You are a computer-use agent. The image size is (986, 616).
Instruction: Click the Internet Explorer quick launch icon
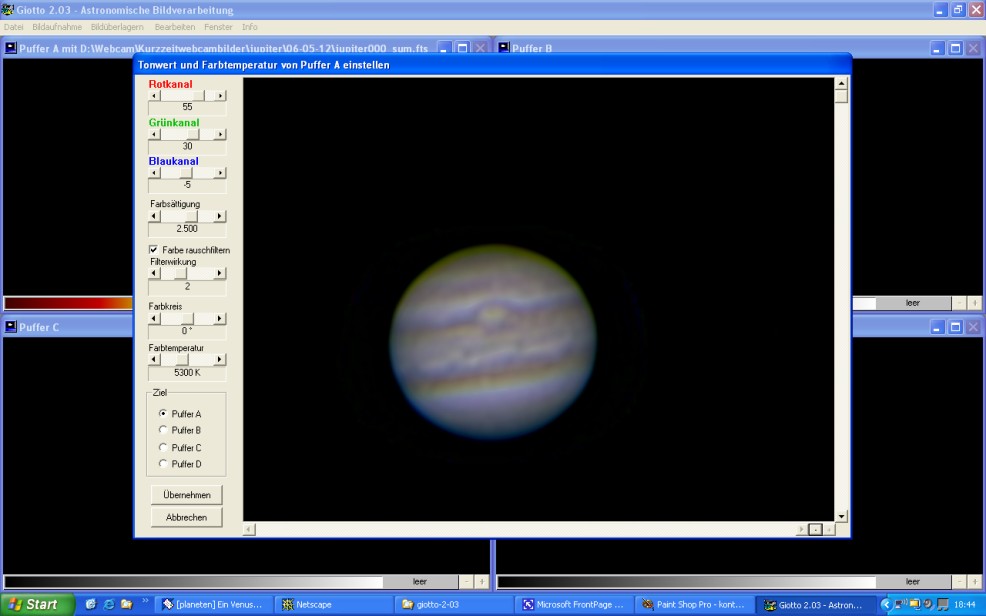tap(109, 604)
